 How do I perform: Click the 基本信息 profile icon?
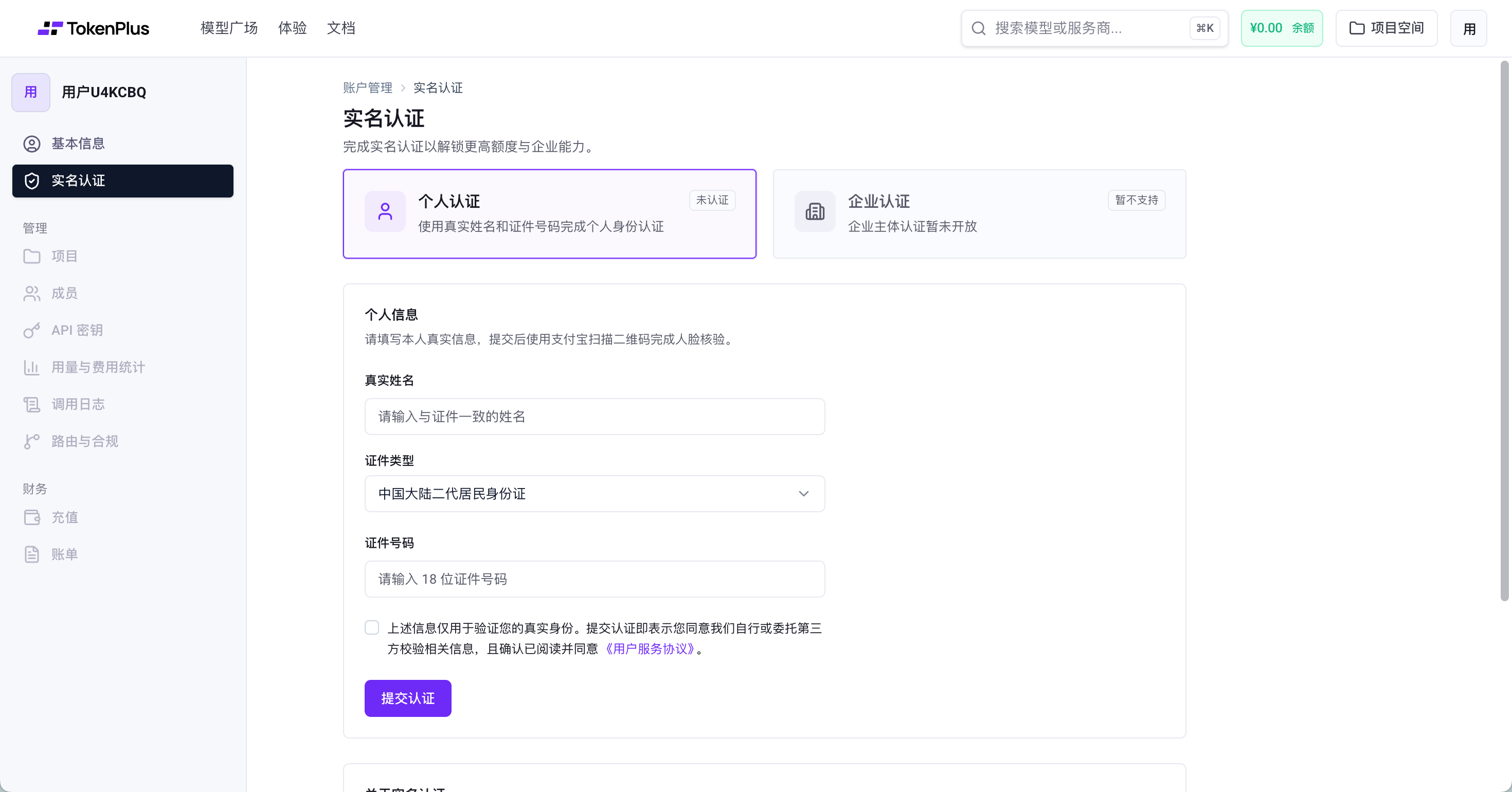(32, 144)
